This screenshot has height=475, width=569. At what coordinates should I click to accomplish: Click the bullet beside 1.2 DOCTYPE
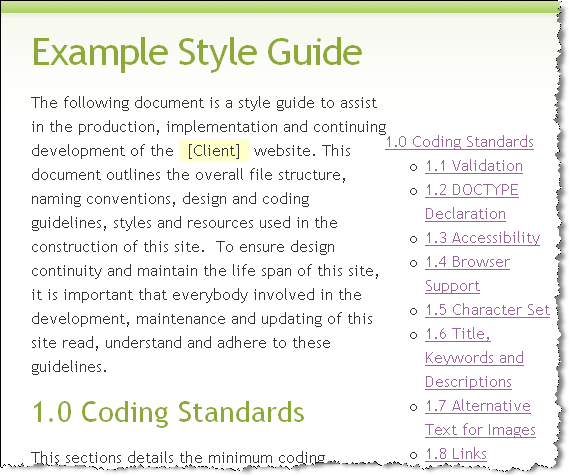point(413,191)
